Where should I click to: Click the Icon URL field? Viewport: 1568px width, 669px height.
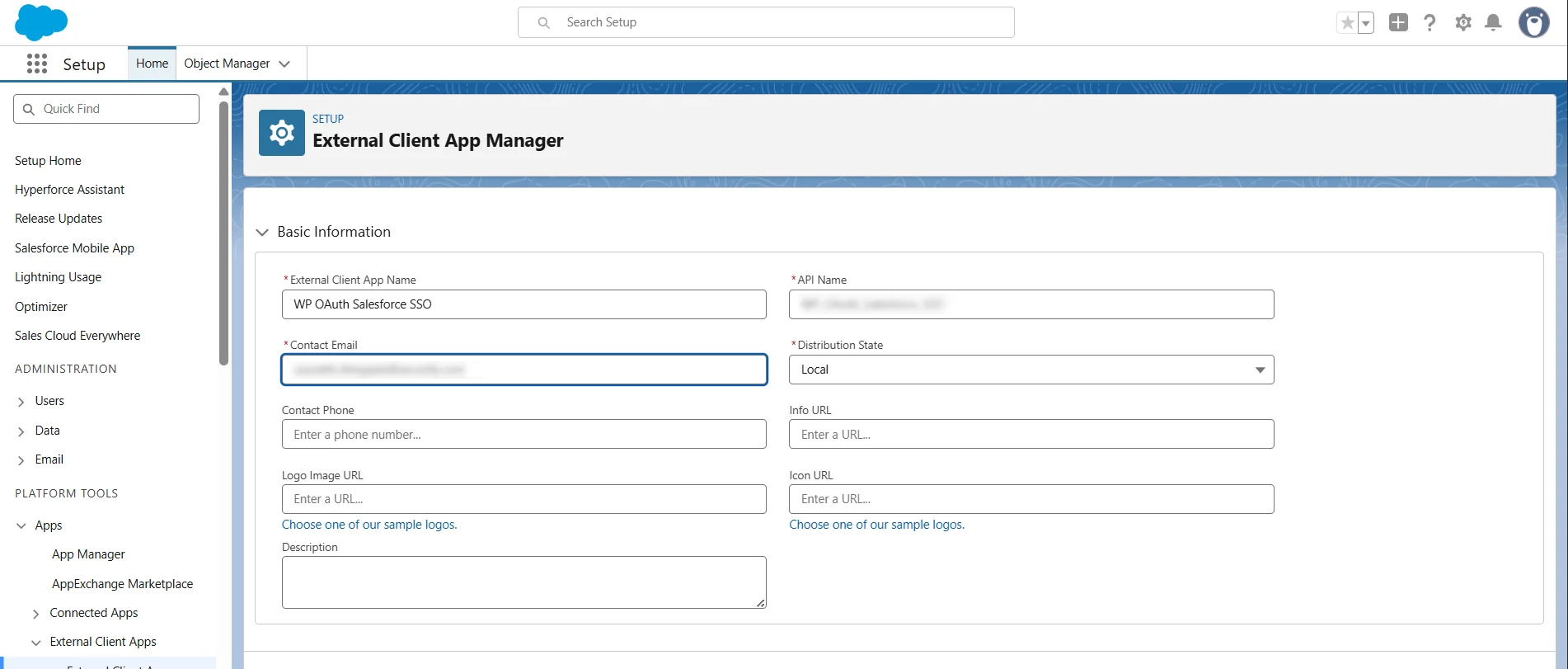point(1031,499)
